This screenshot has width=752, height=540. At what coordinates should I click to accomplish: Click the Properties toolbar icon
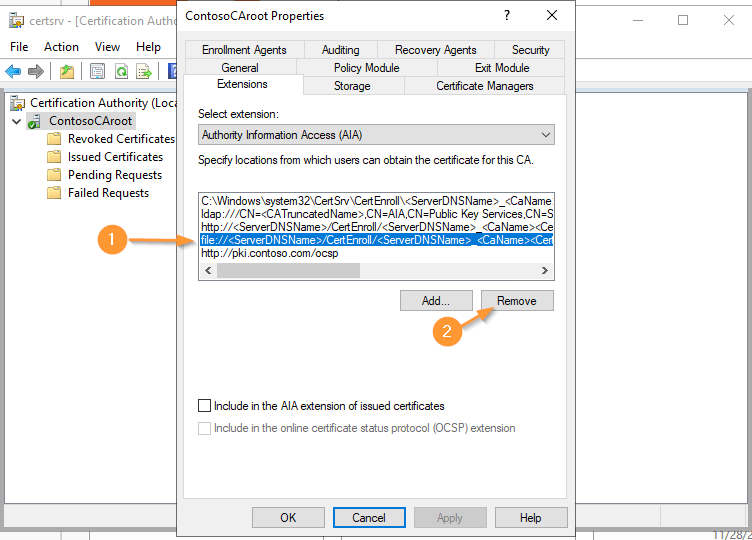pos(97,72)
